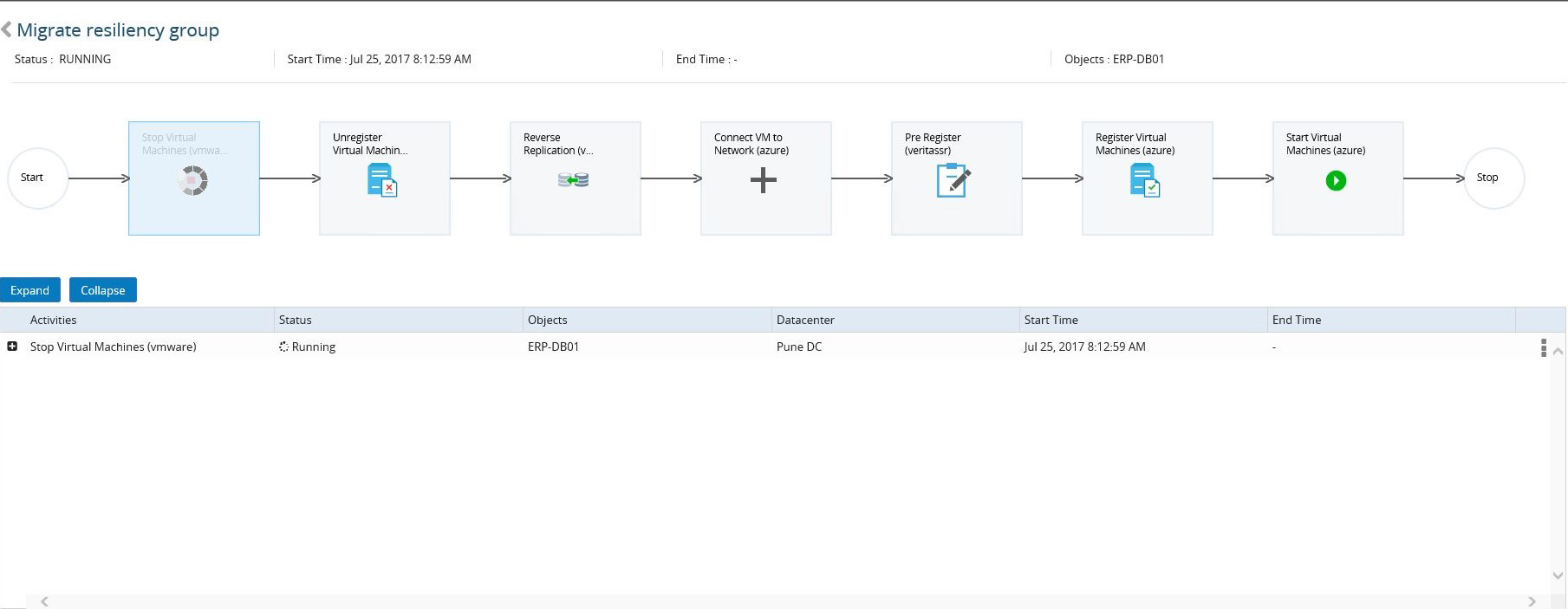Click the Register Virtual Machines checkmark icon

[1144, 180]
